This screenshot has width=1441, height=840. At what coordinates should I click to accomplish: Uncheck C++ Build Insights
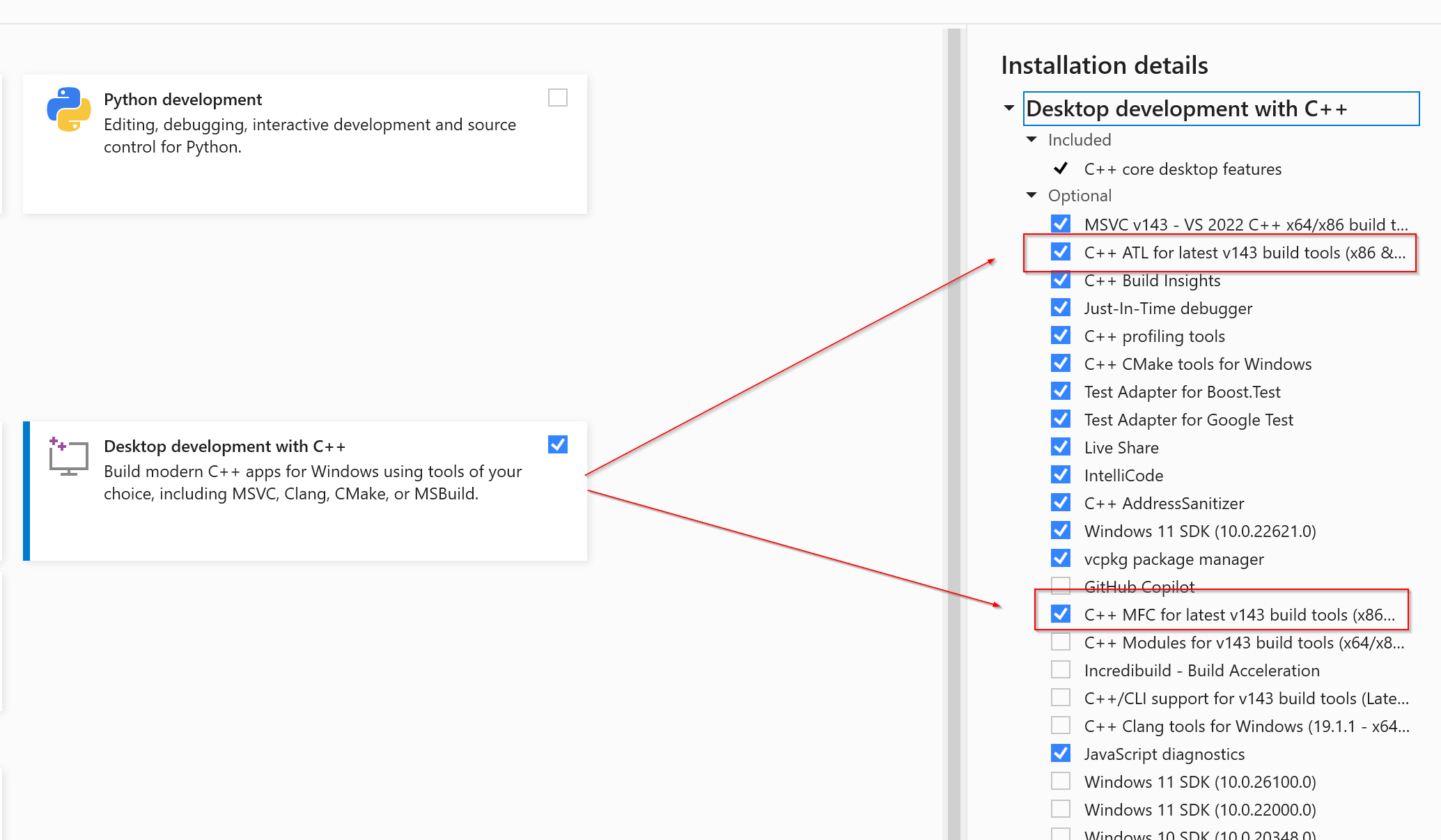pyautogui.click(x=1061, y=279)
